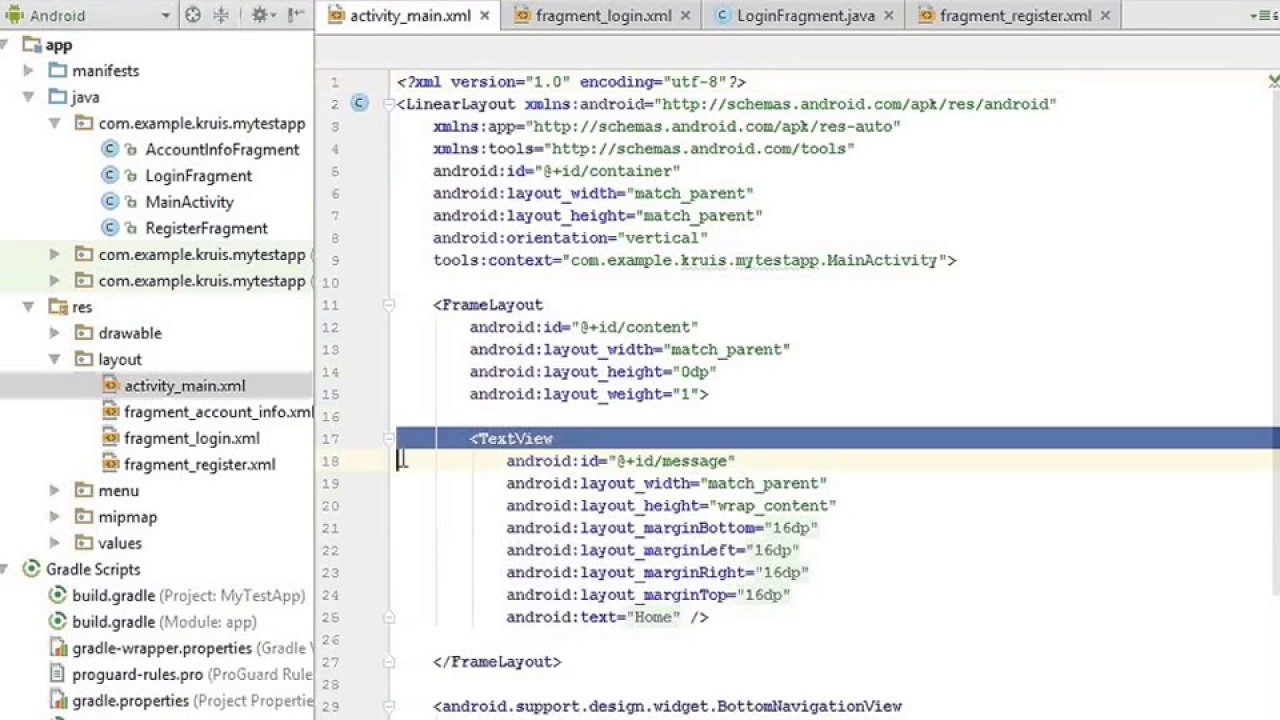Expand the values folder
This screenshot has height=720, width=1280.
[55, 543]
